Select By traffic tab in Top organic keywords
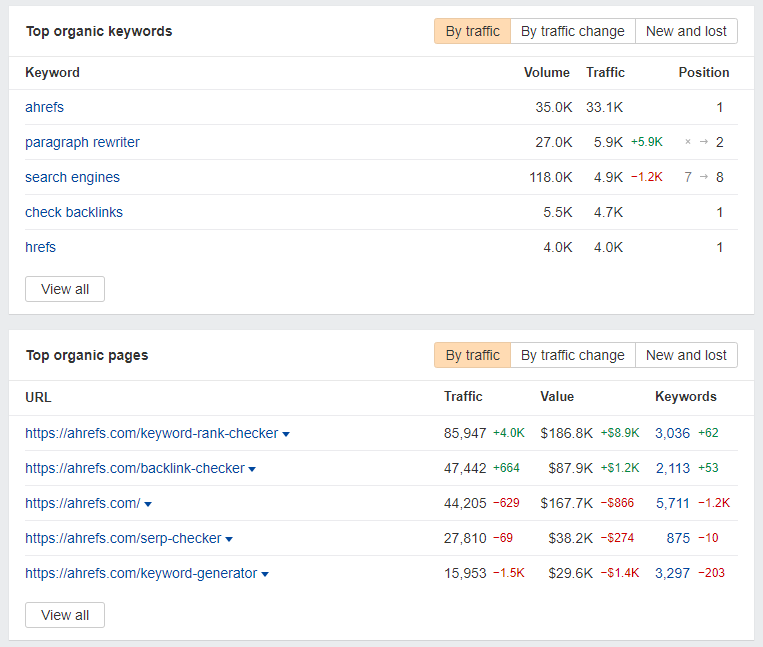This screenshot has height=647, width=763. (x=472, y=31)
